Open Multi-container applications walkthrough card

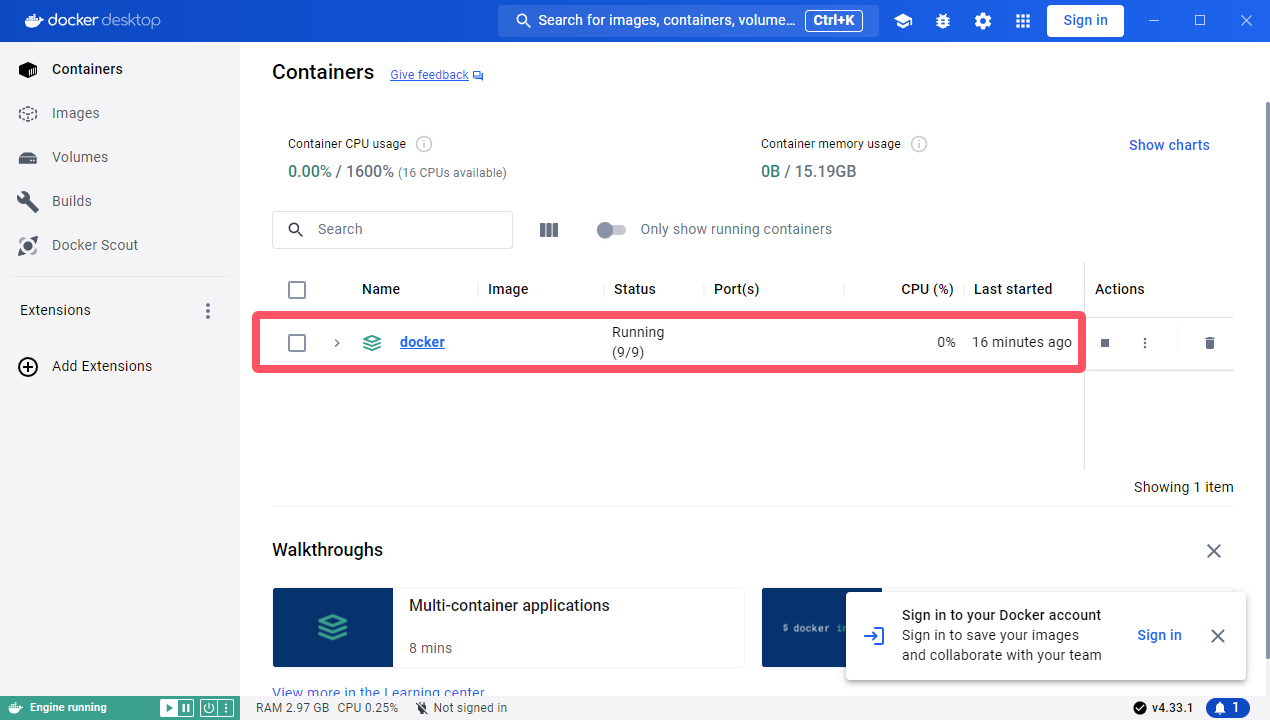point(508,628)
